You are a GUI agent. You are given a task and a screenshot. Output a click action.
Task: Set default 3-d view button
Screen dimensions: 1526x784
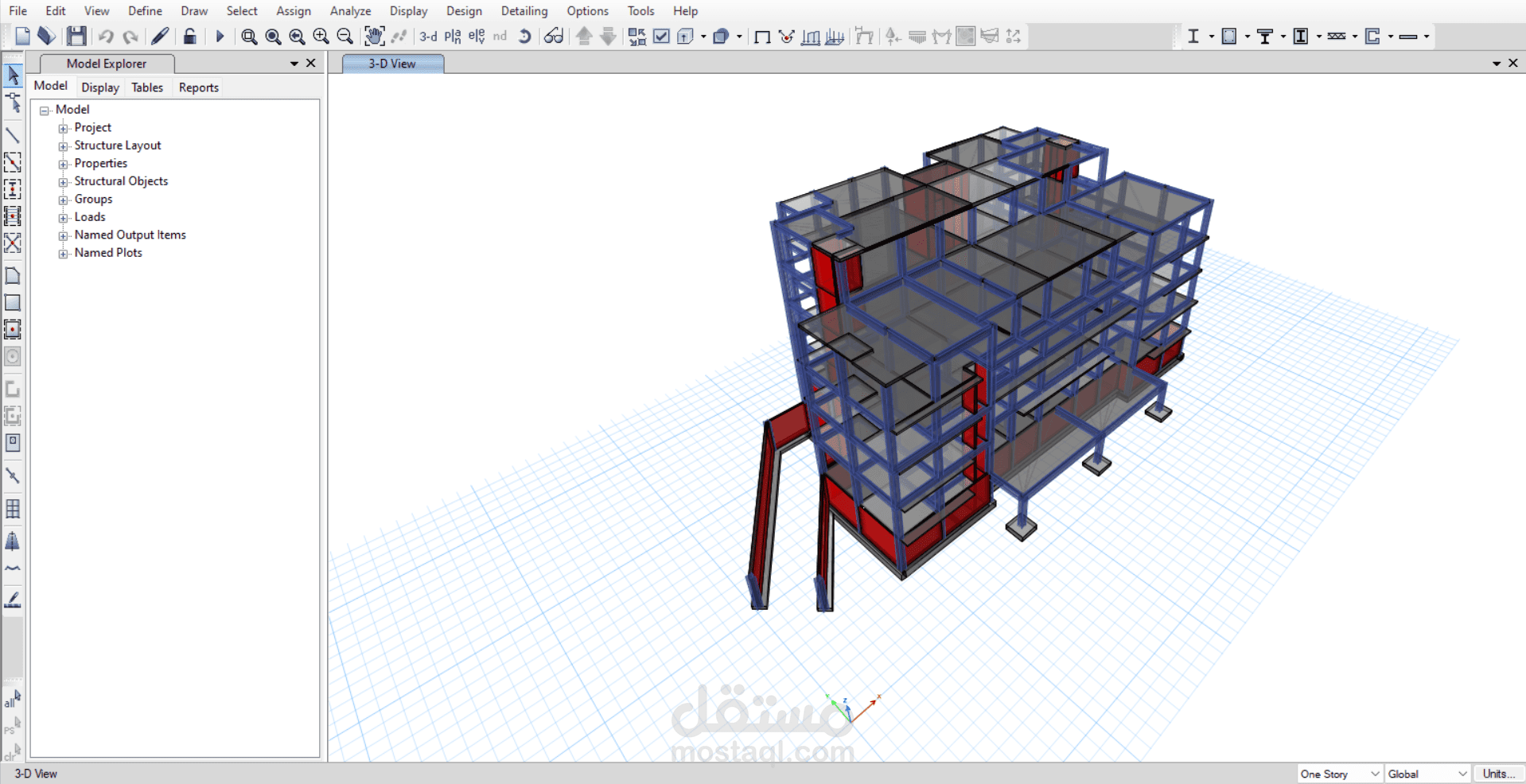(428, 36)
